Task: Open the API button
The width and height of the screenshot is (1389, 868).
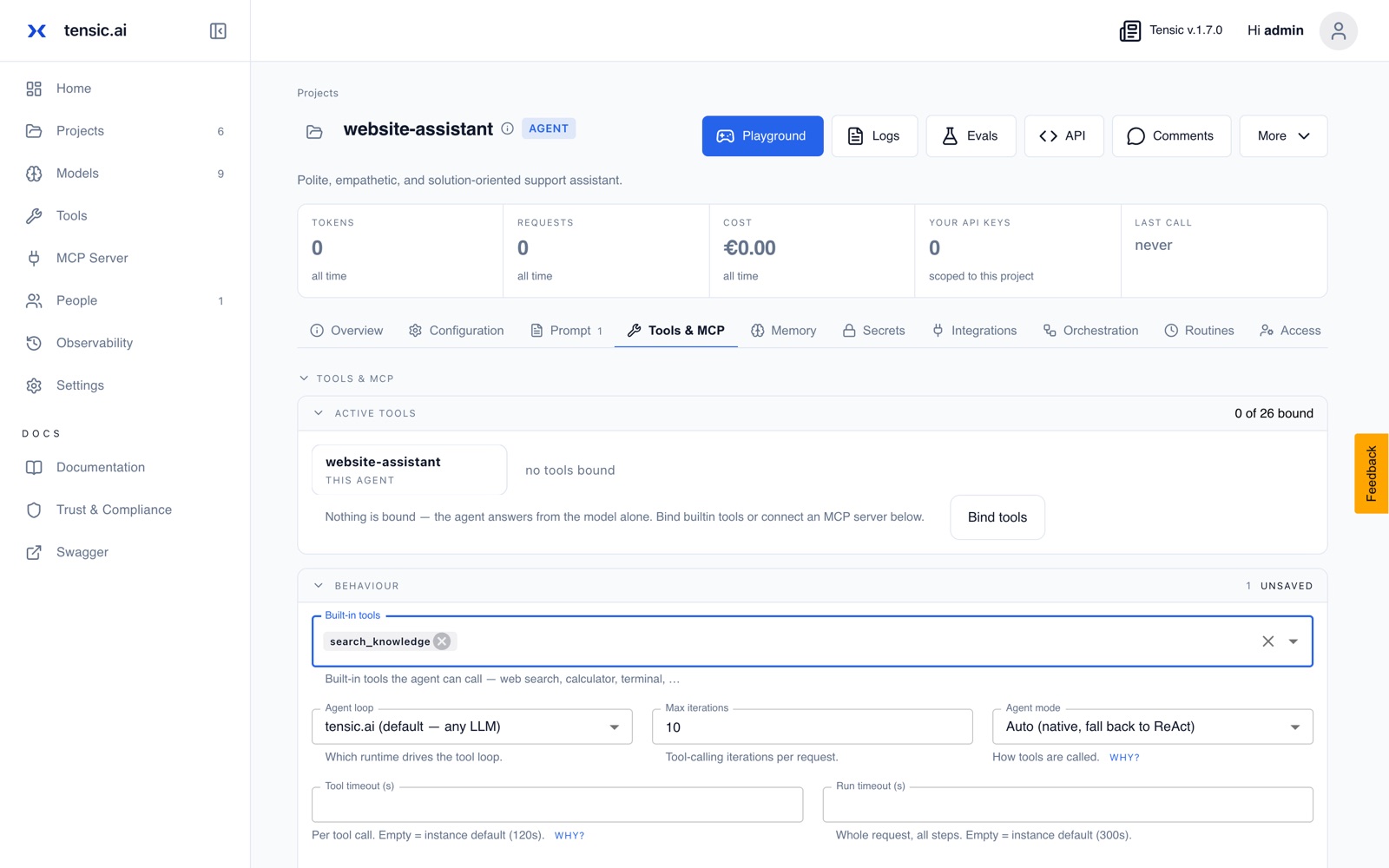Action: pyautogui.click(x=1063, y=136)
